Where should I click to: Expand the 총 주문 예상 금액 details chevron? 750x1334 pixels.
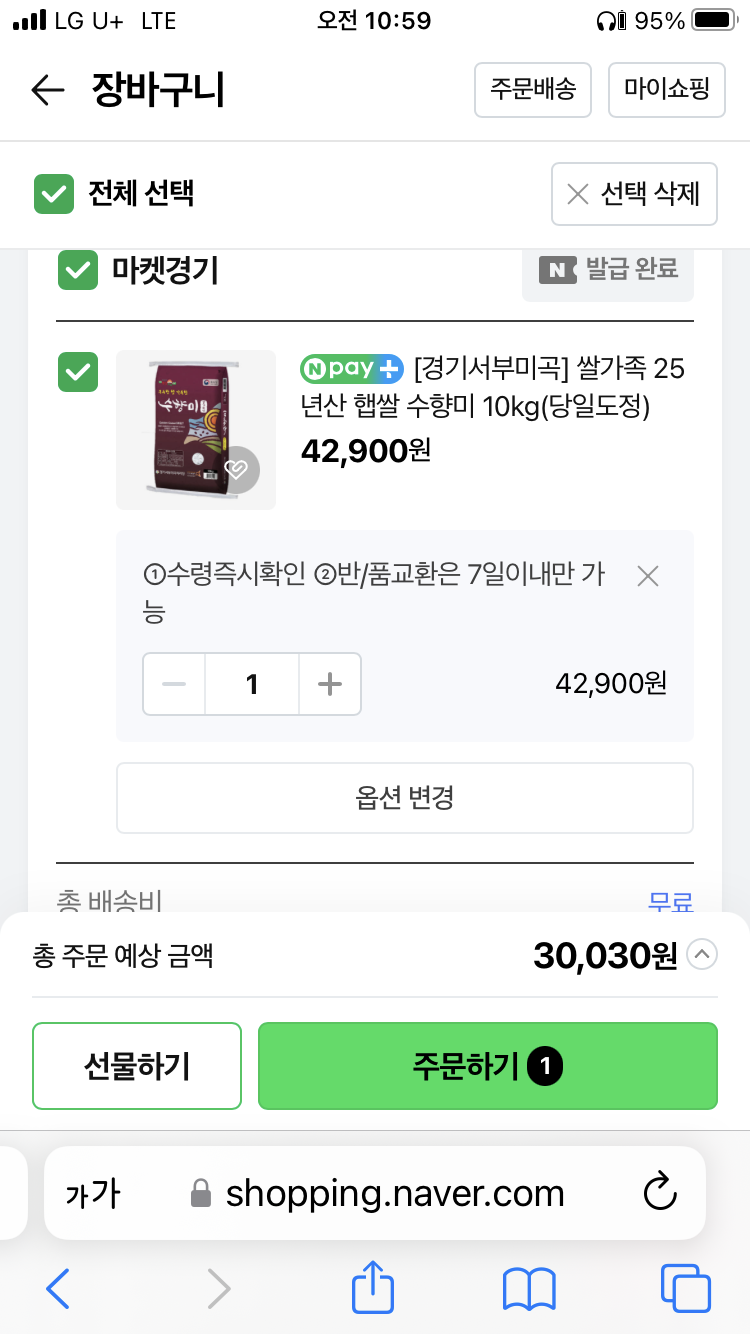[704, 956]
